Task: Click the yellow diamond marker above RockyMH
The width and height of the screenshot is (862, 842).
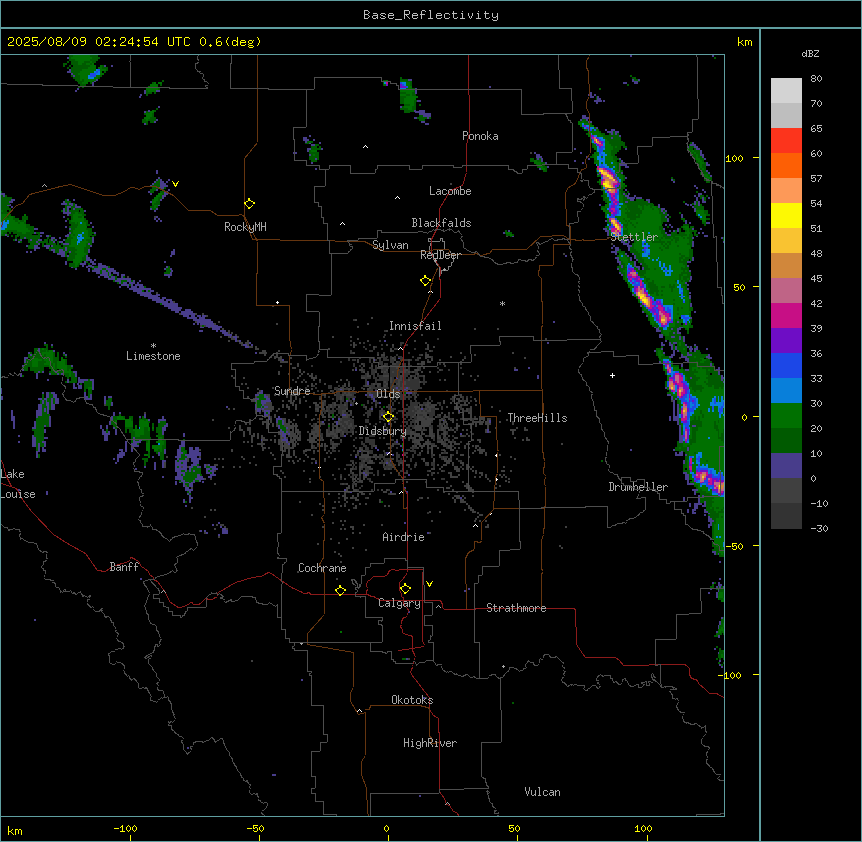Action: [x=249, y=204]
